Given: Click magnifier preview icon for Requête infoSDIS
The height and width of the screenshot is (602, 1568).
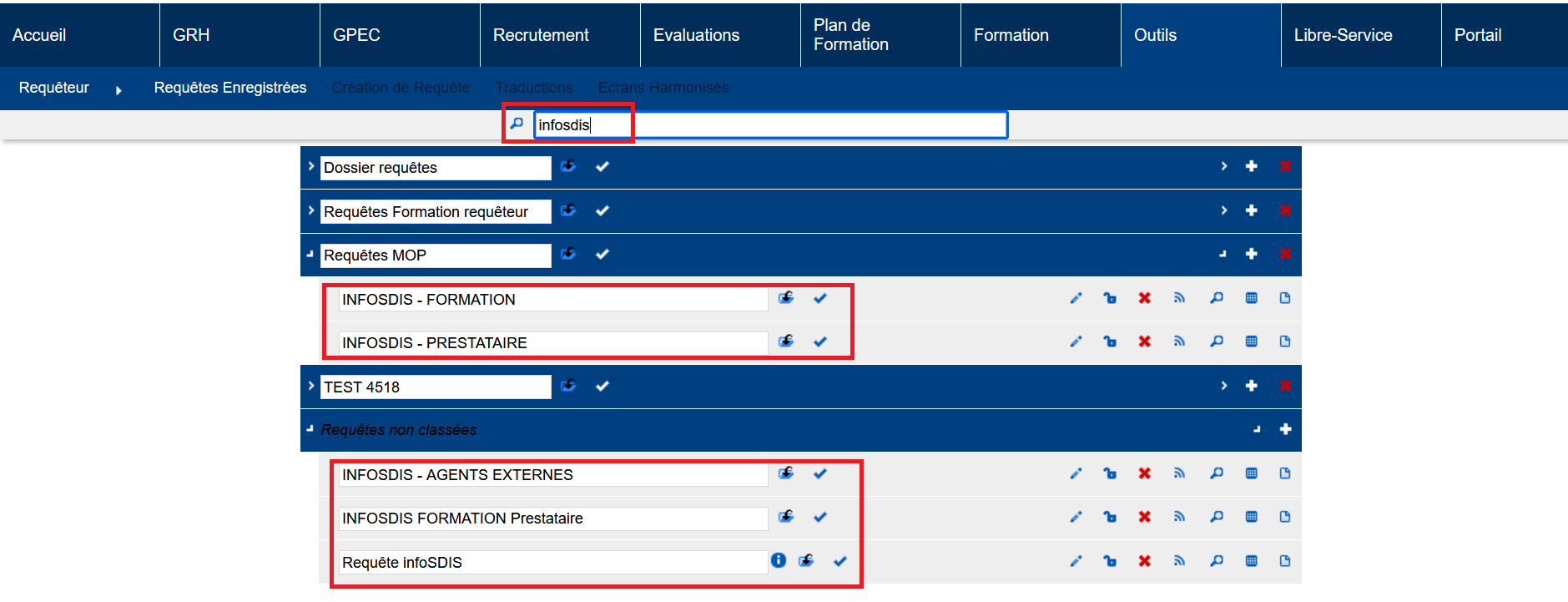Looking at the screenshot, I should point(1217,561).
